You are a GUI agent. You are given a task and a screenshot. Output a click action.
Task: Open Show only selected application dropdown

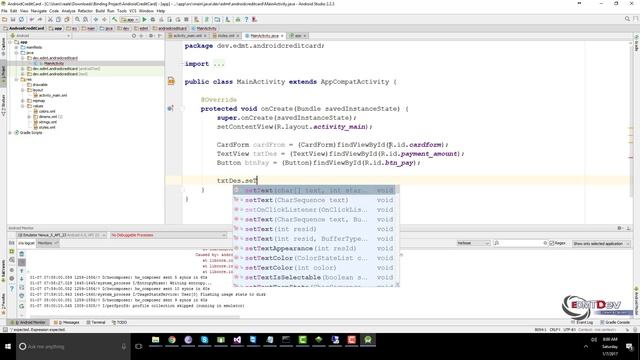601,244
